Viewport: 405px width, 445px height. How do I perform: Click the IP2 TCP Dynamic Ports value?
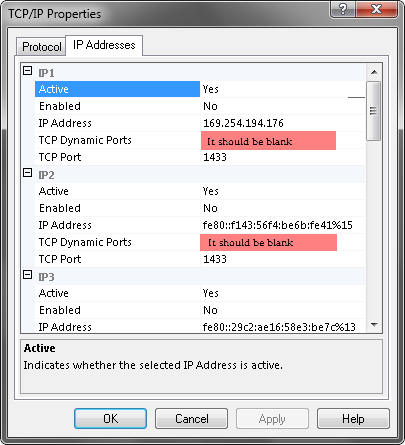click(x=283, y=242)
